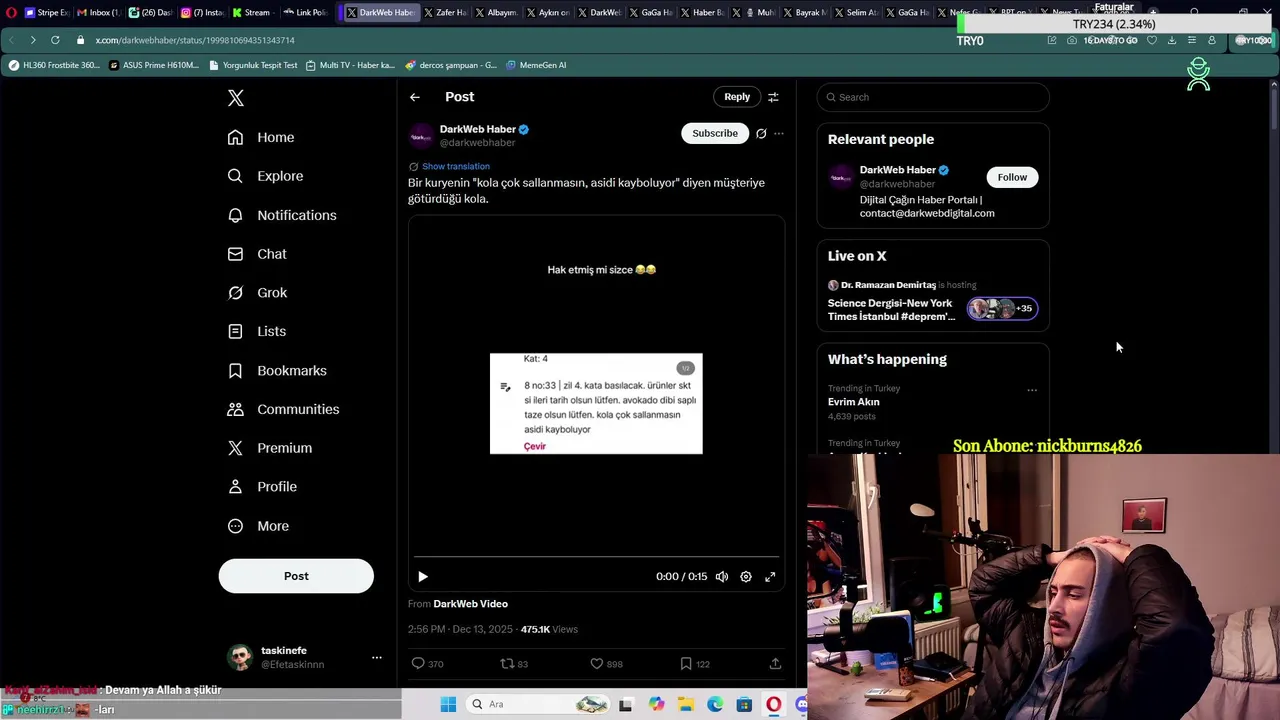
Task: Click the browser forward arrow
Action: (x=33, y=40)
